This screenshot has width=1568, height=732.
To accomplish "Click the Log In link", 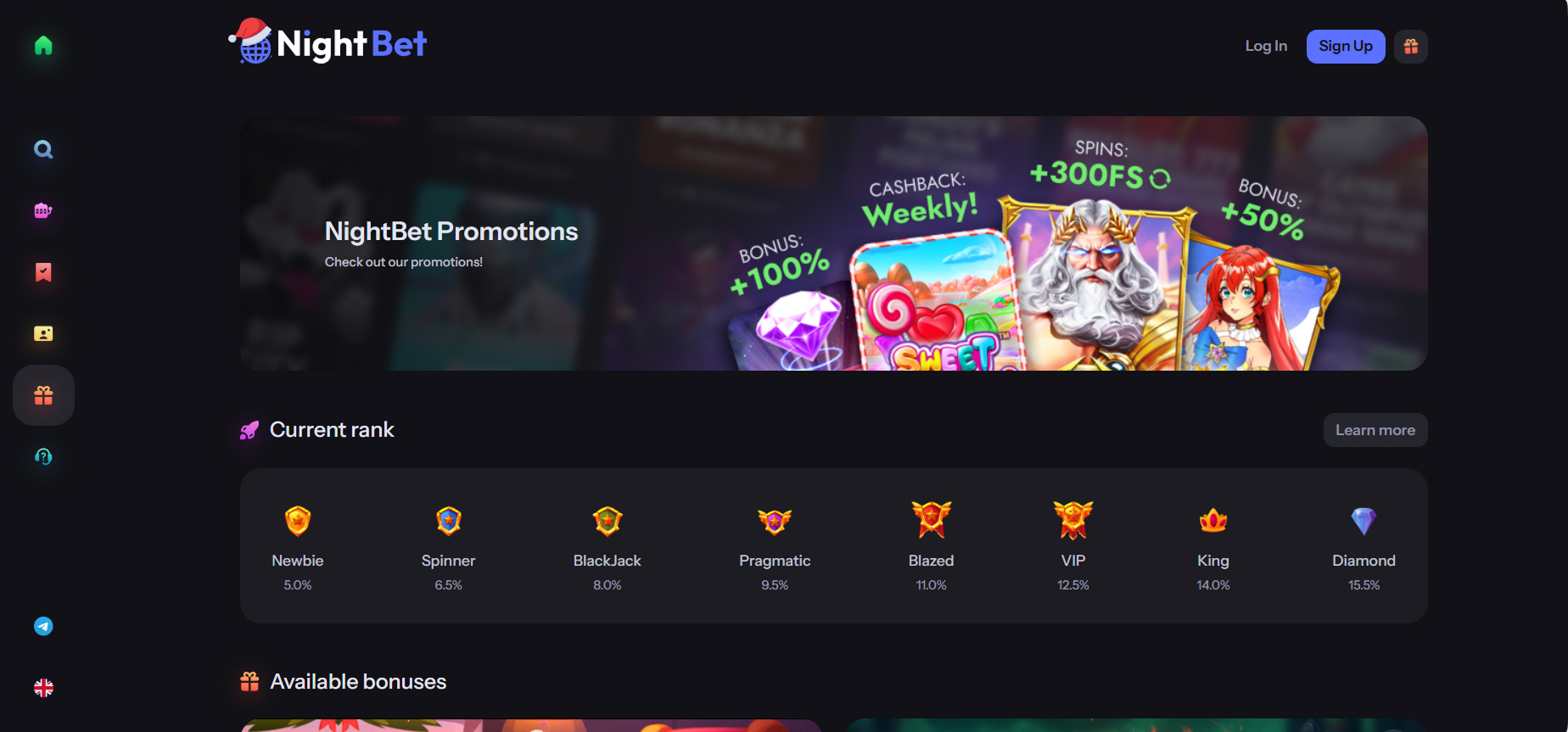I will pos(1266,47).
